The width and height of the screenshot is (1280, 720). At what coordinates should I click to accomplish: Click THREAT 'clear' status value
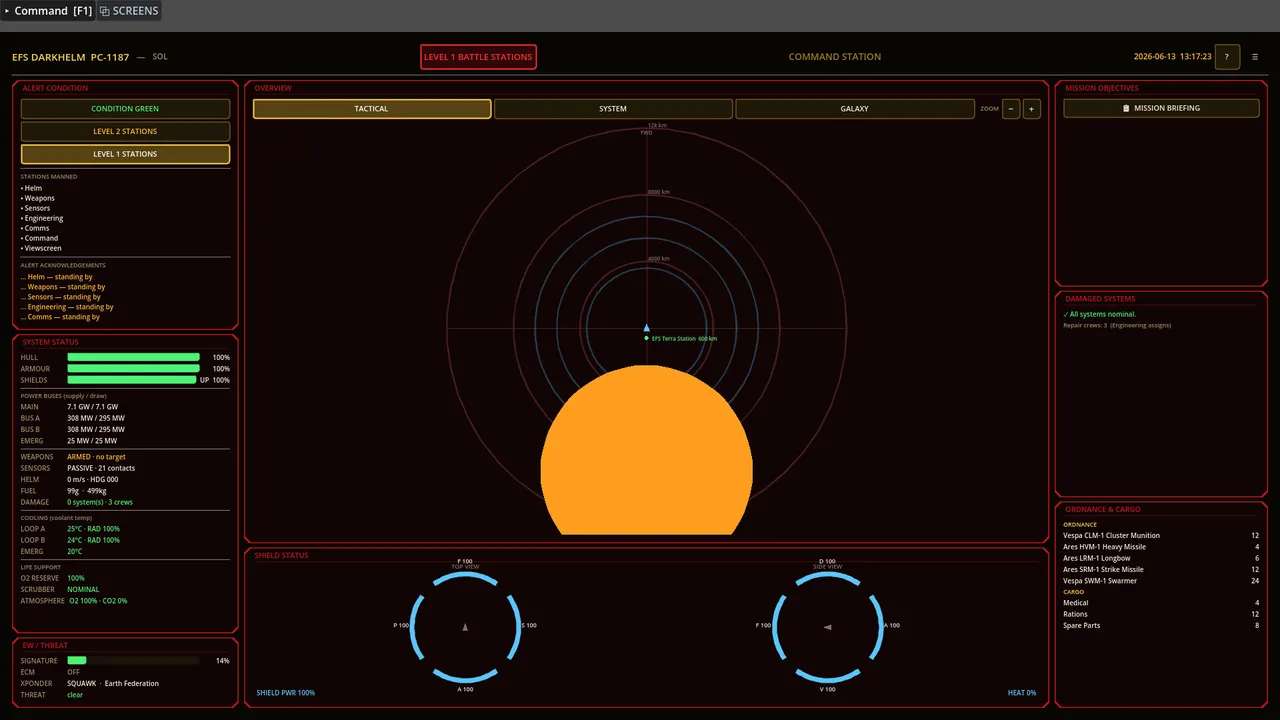75,695
